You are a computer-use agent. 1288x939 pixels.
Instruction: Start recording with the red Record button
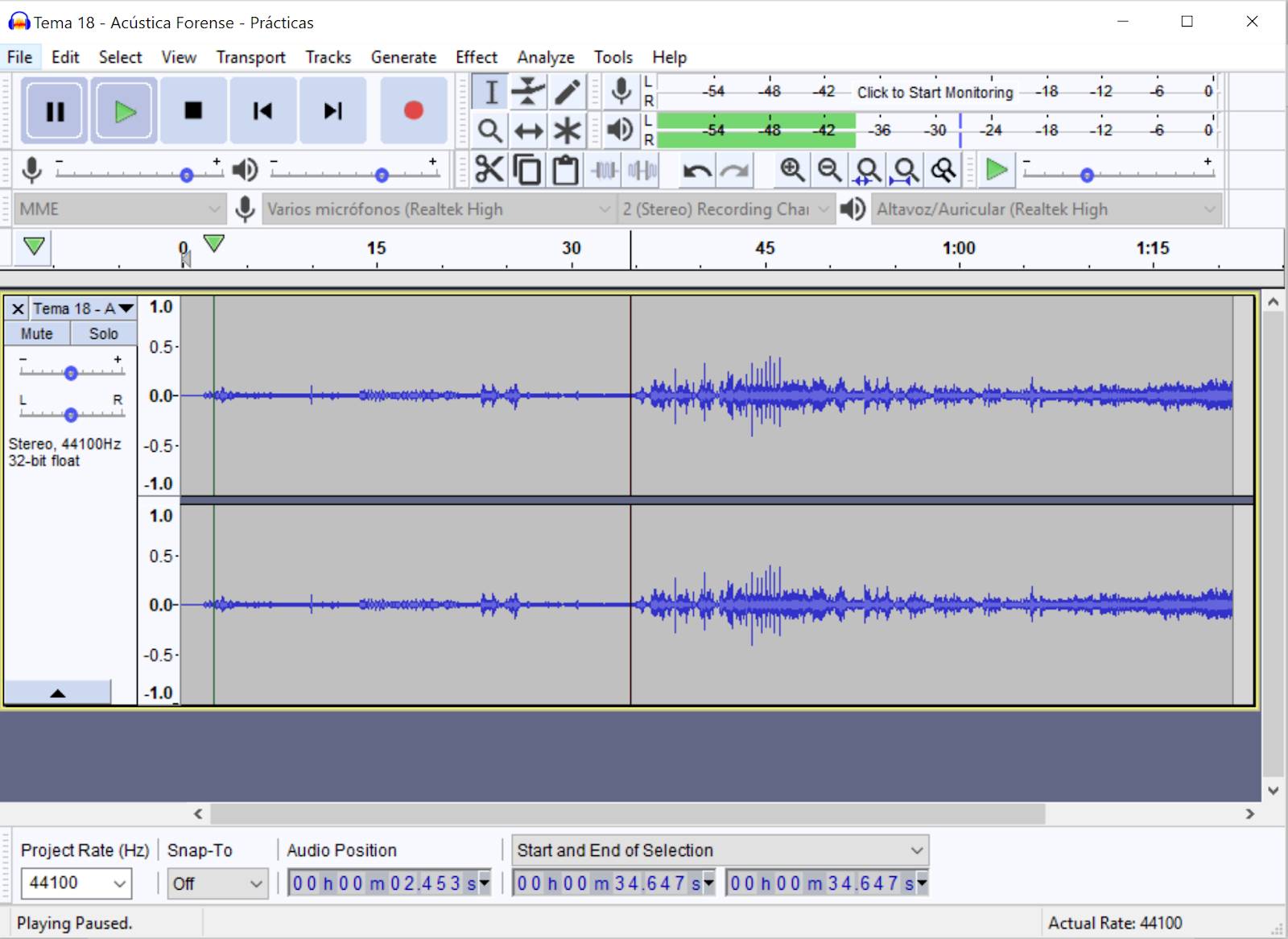click(413, 110)
